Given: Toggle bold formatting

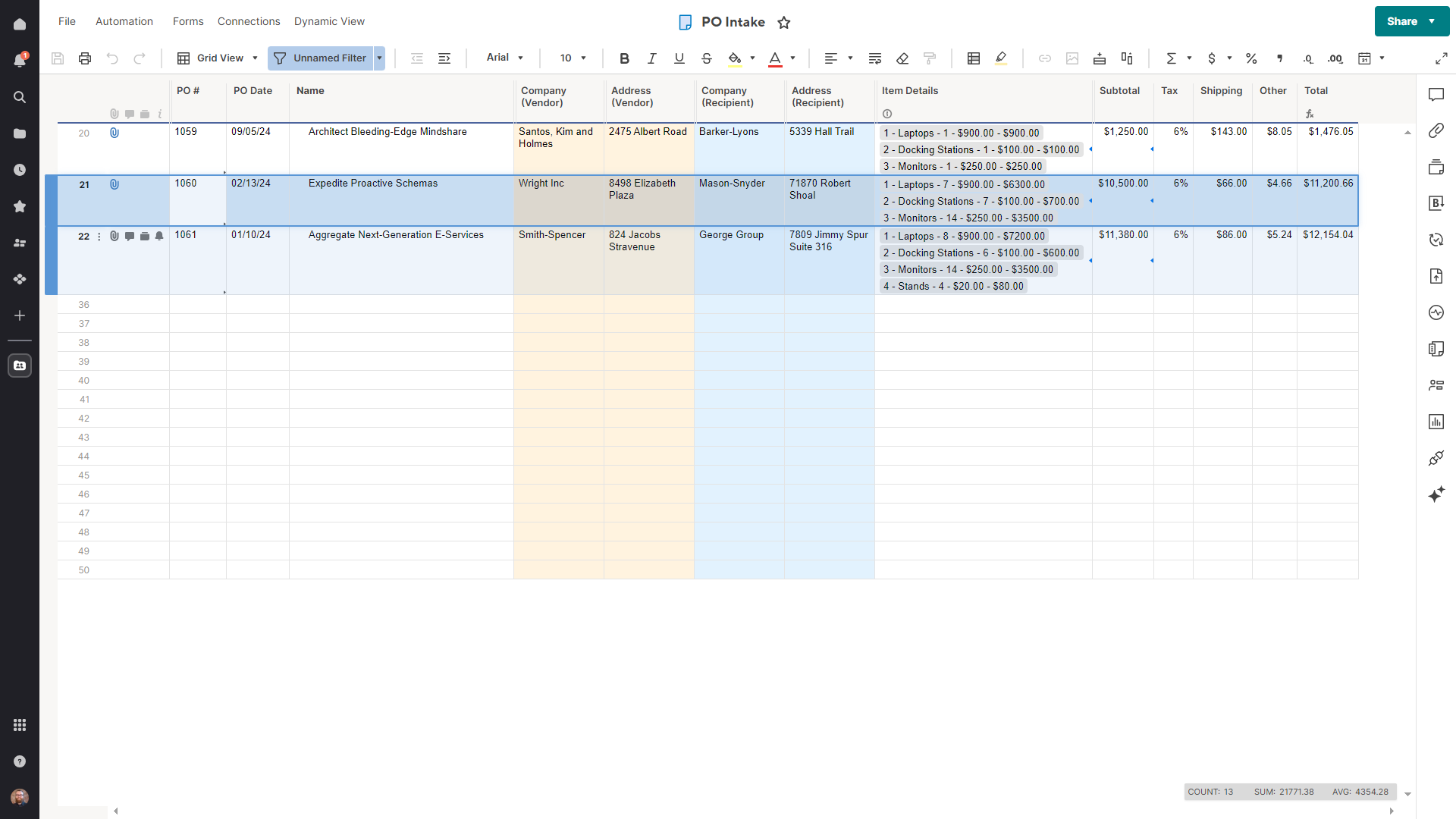Looking at the screenshot, I should coord(624,58).
